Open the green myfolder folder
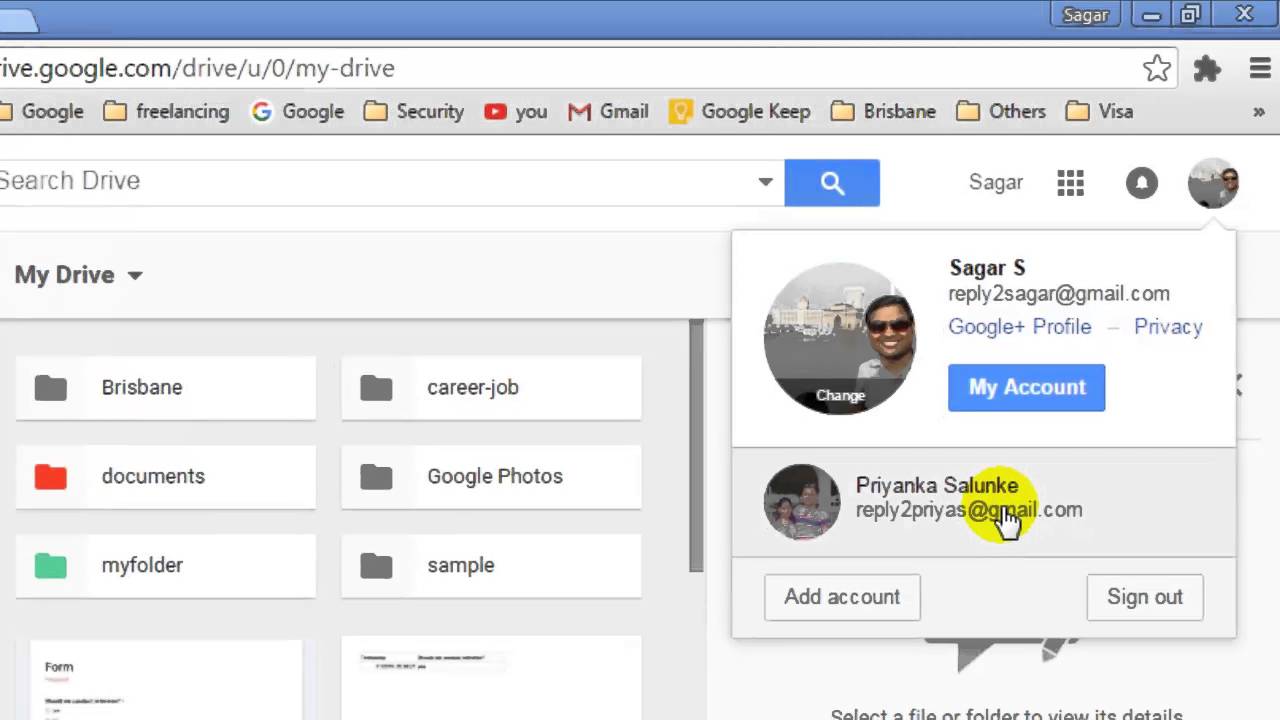Screen dimensions: 1280x720 point(166,565)
